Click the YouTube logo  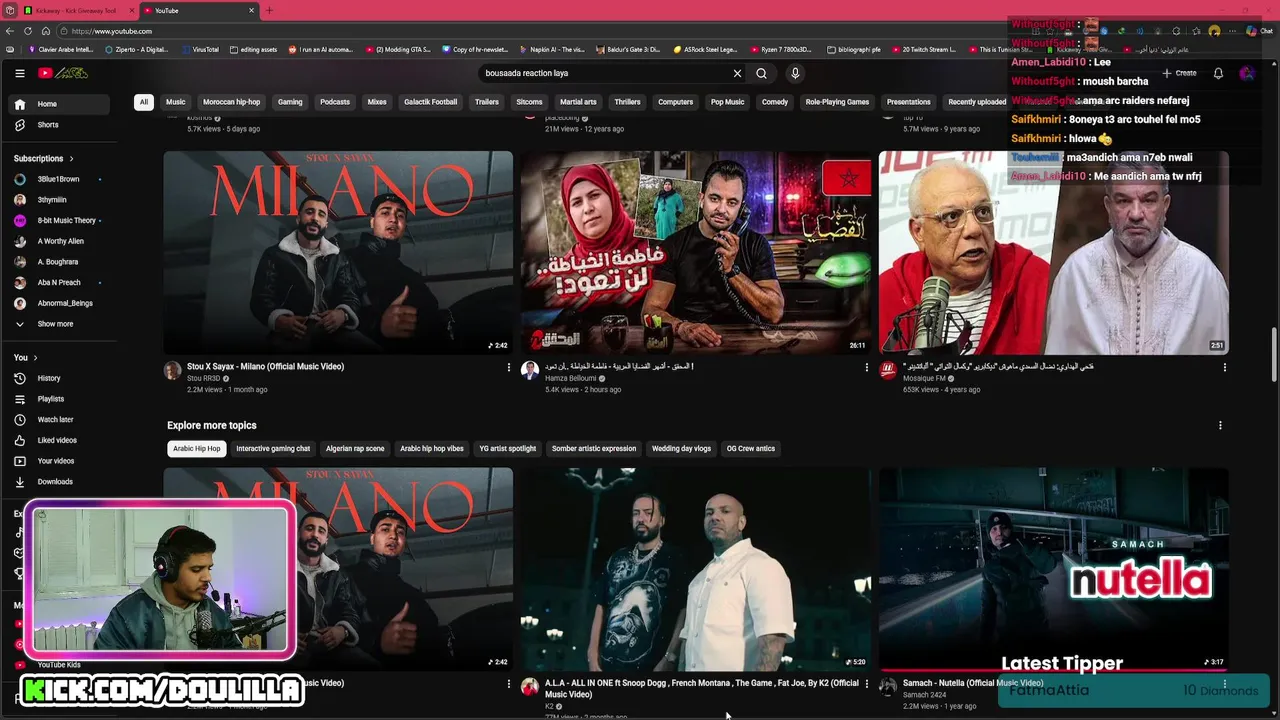click(63, 73)
